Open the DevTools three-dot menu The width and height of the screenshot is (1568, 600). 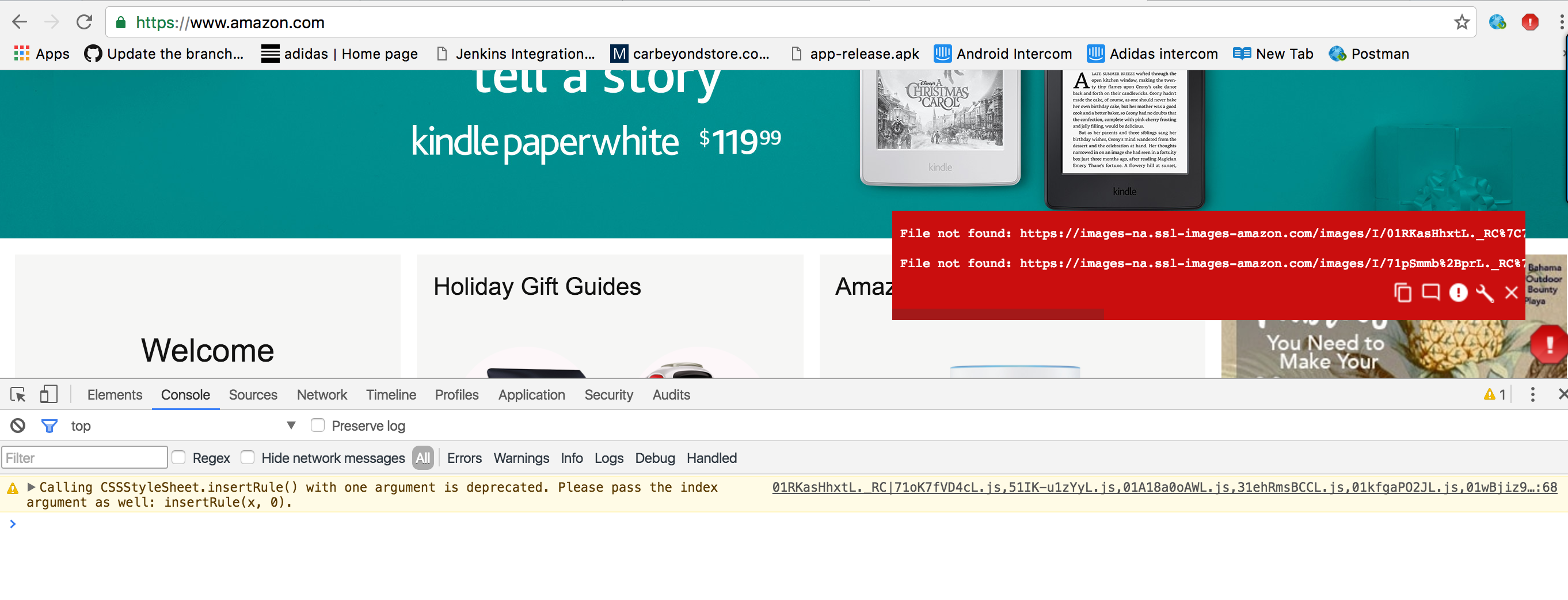point(1532,394)
